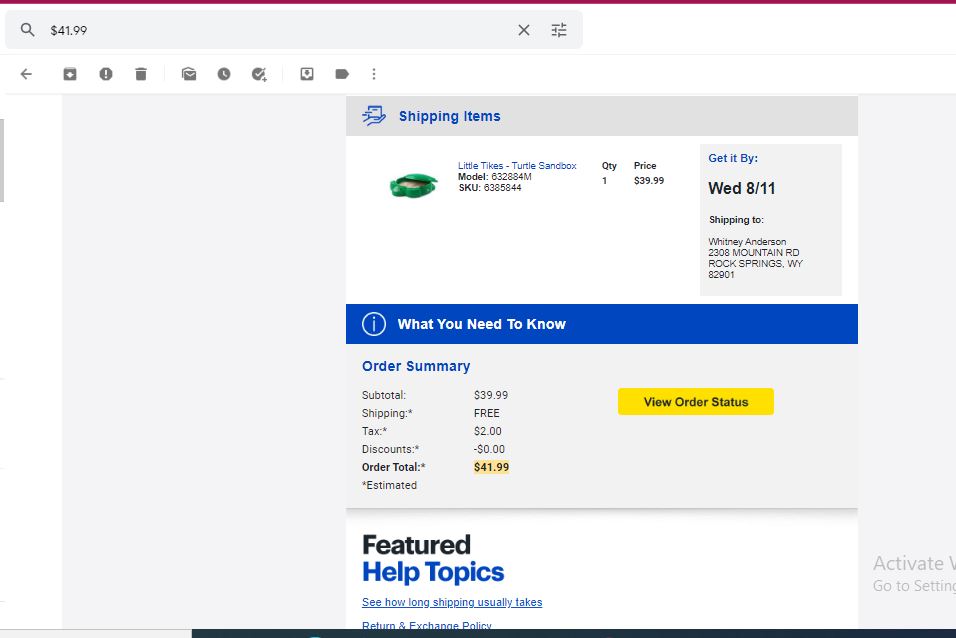Open Return & Exchange Policy link
The height and width of the screenshot is (638, 956).
pyautogui.click(x=427, y=625)
